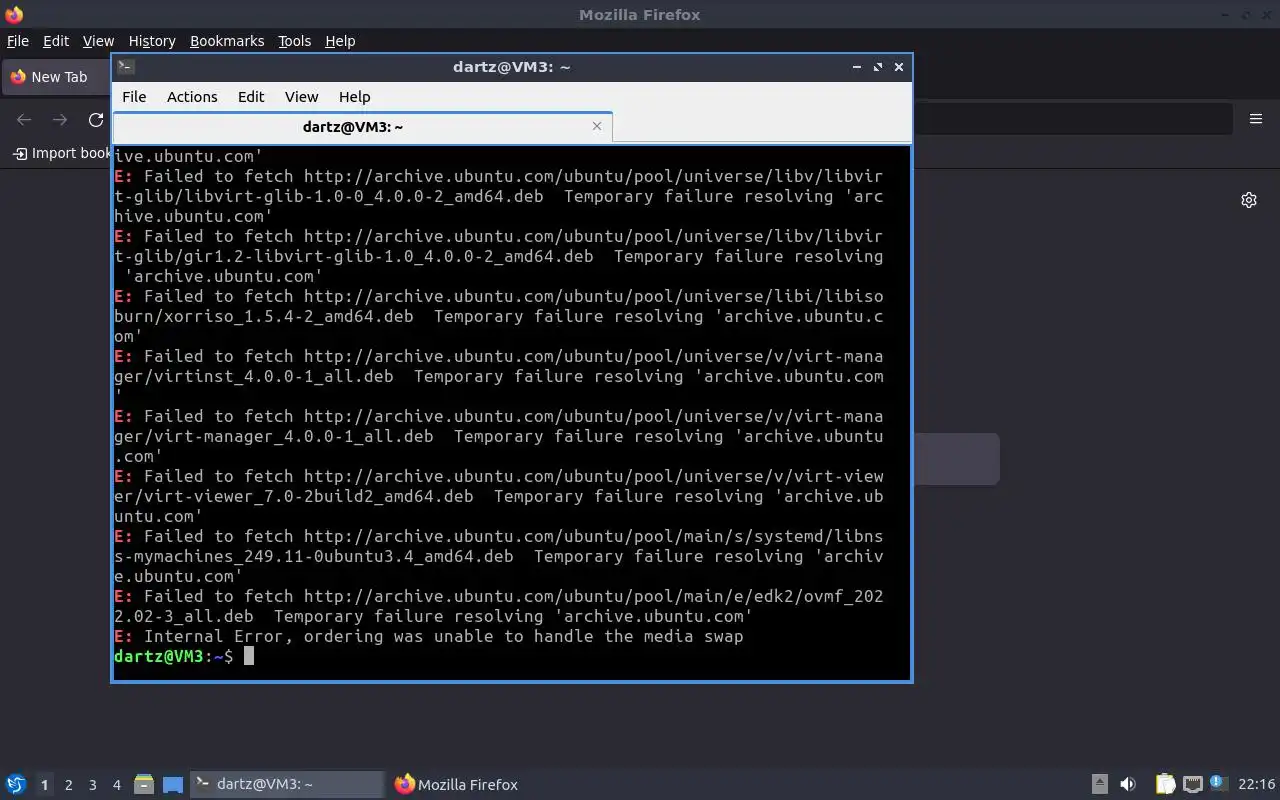This screenshot has height=800, width=1280.
Task: Open Firefox Bookmarks menu
Action: [x=227, y=41]
